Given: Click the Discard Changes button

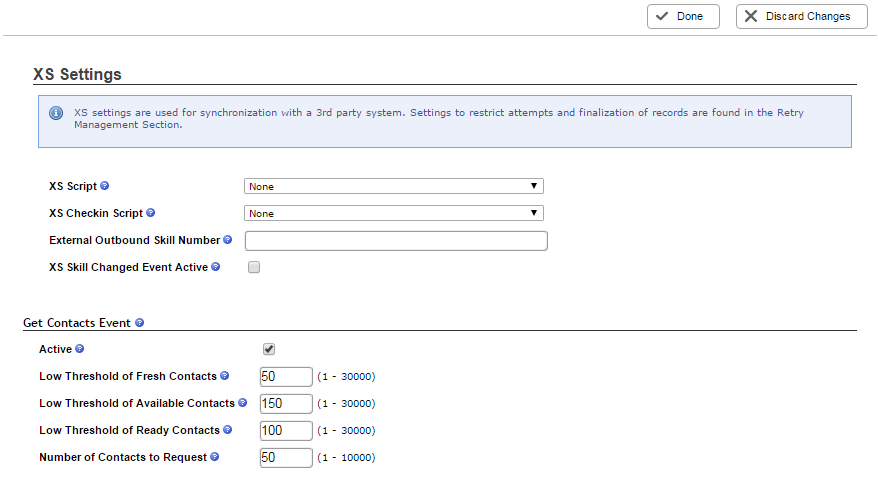Looking at the screenshot, I should (802, 16).
